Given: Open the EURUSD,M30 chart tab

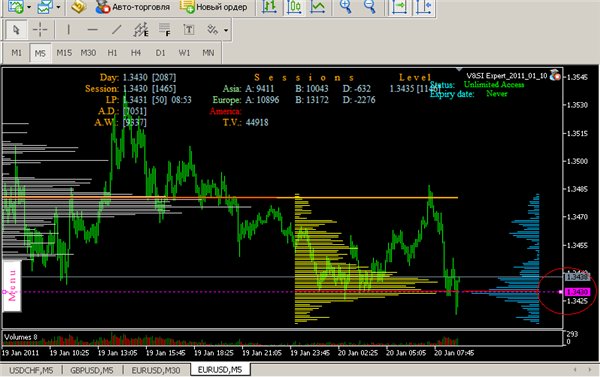Looking at the screenshot, I should (x=156, y=370).
